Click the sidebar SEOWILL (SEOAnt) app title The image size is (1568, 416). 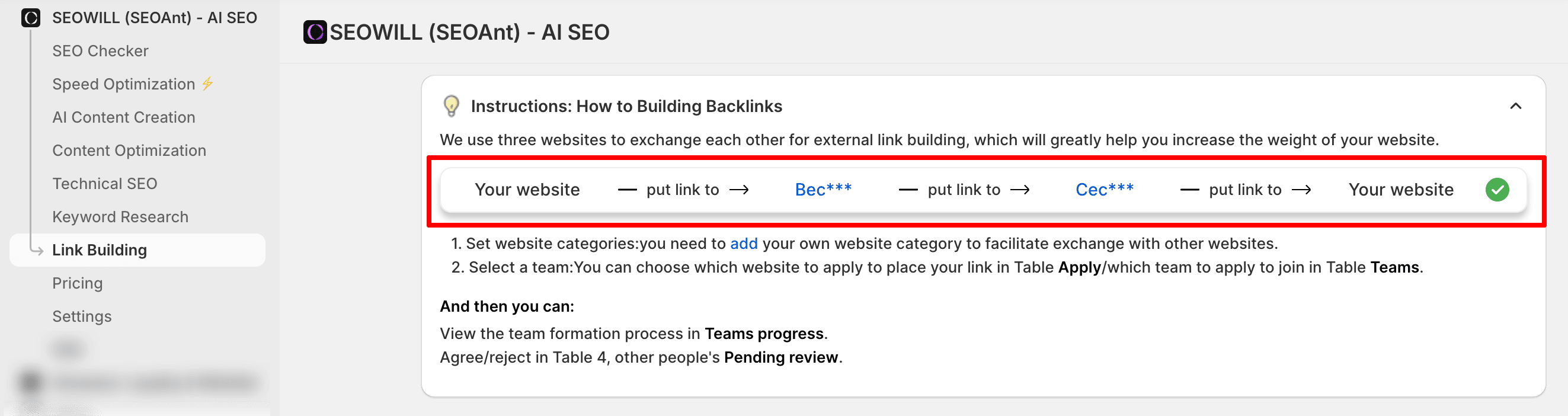pyautogui.click(x=155, y=18)
